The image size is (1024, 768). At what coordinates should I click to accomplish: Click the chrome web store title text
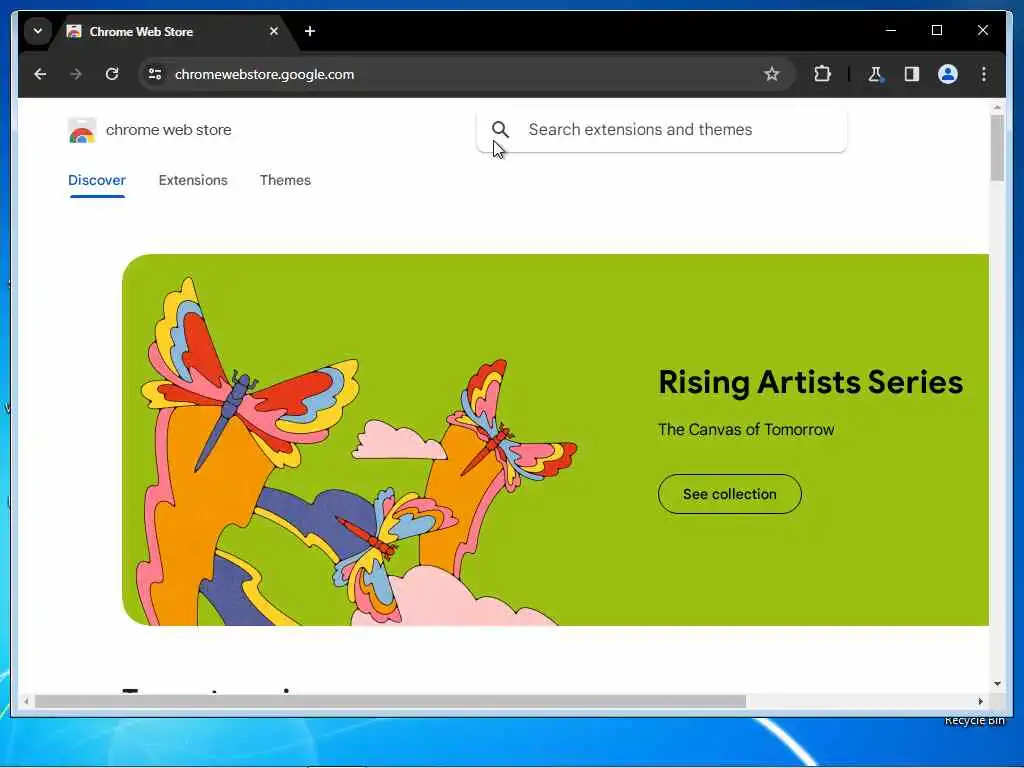[168, 130]
